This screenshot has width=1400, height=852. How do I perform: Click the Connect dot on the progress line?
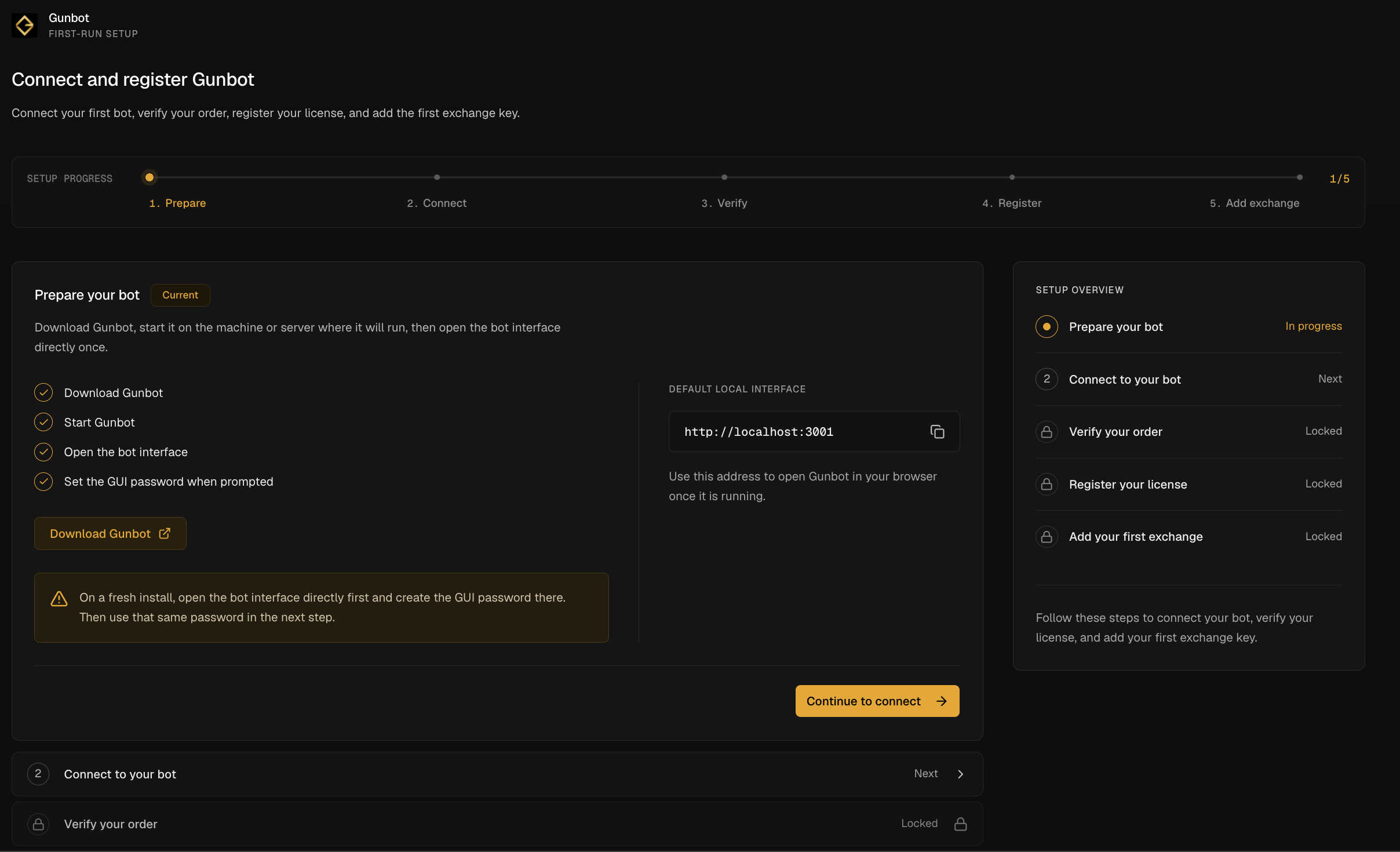[437, 177]
